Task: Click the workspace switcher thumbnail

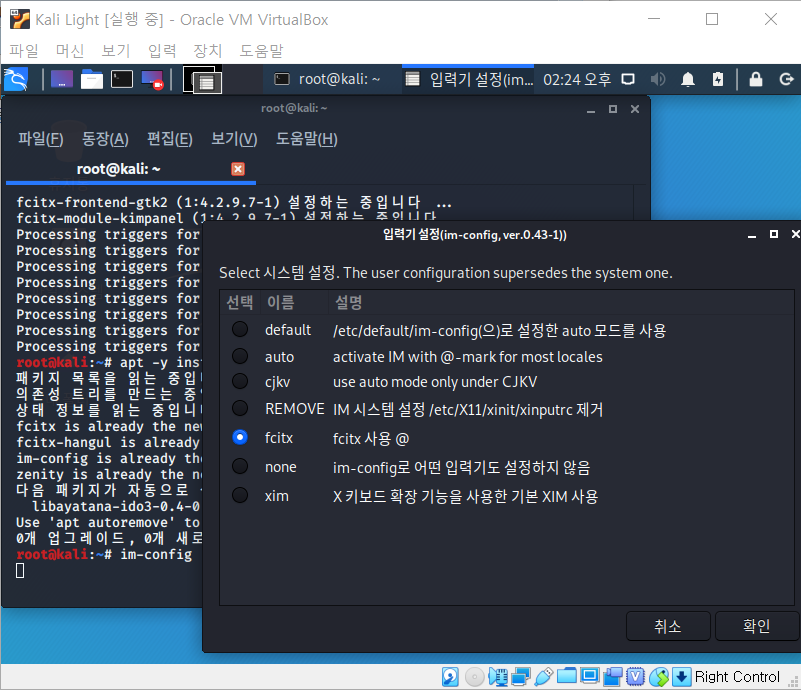Action: (x=202, y=80)
